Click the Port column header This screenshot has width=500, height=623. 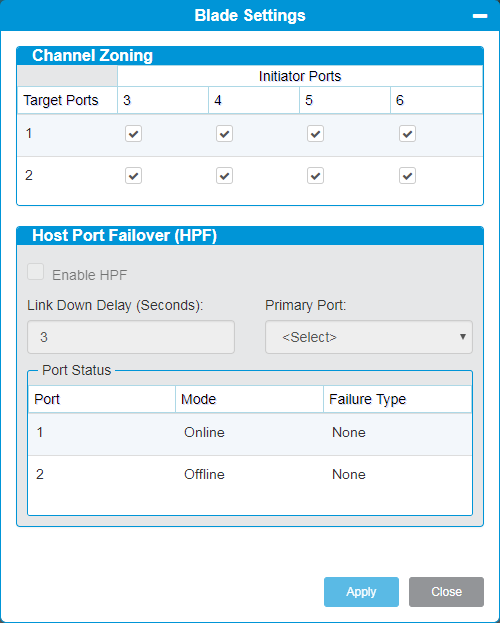(102, 399)
